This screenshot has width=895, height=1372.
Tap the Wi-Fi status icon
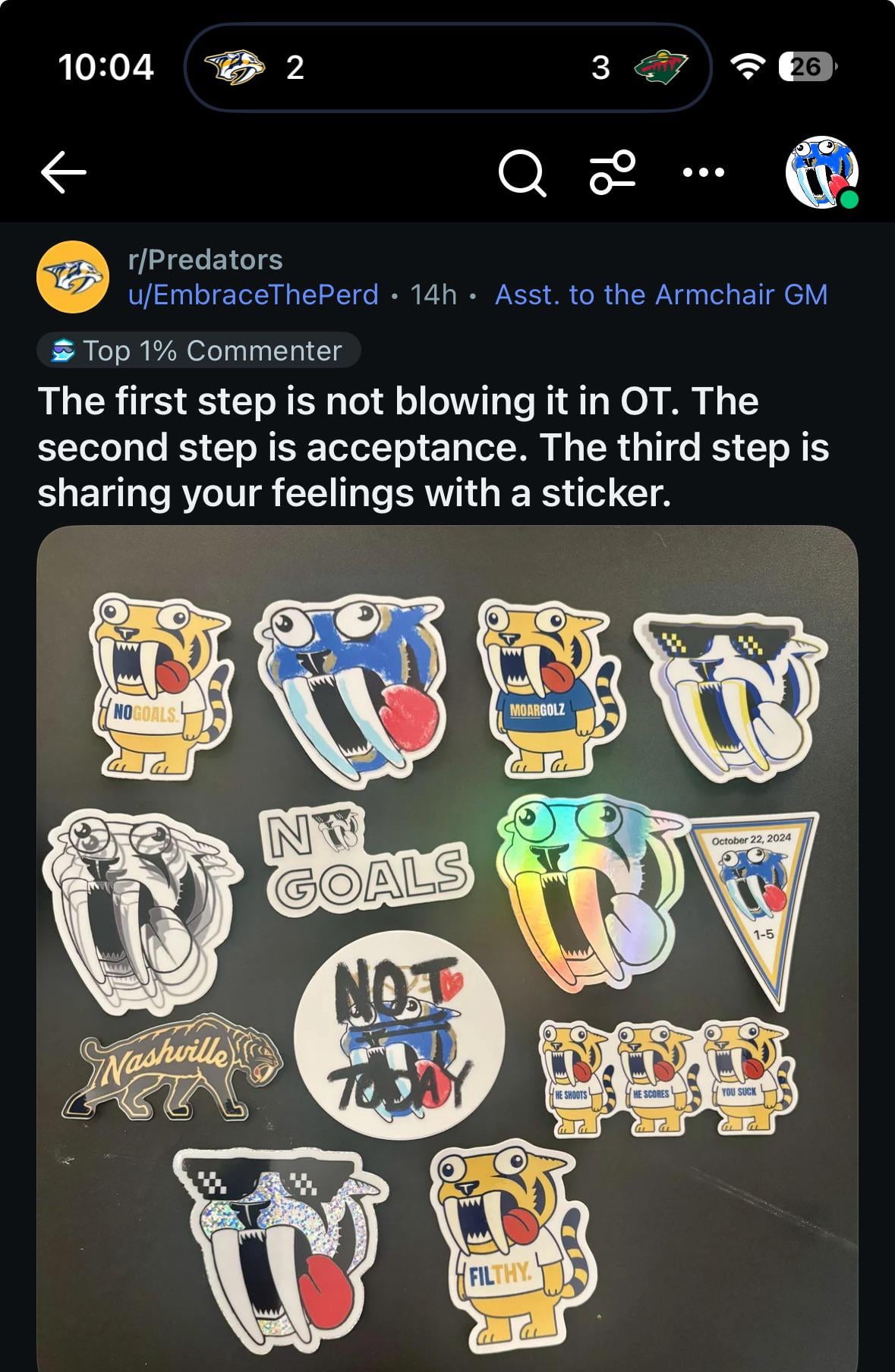pos(747,67)
